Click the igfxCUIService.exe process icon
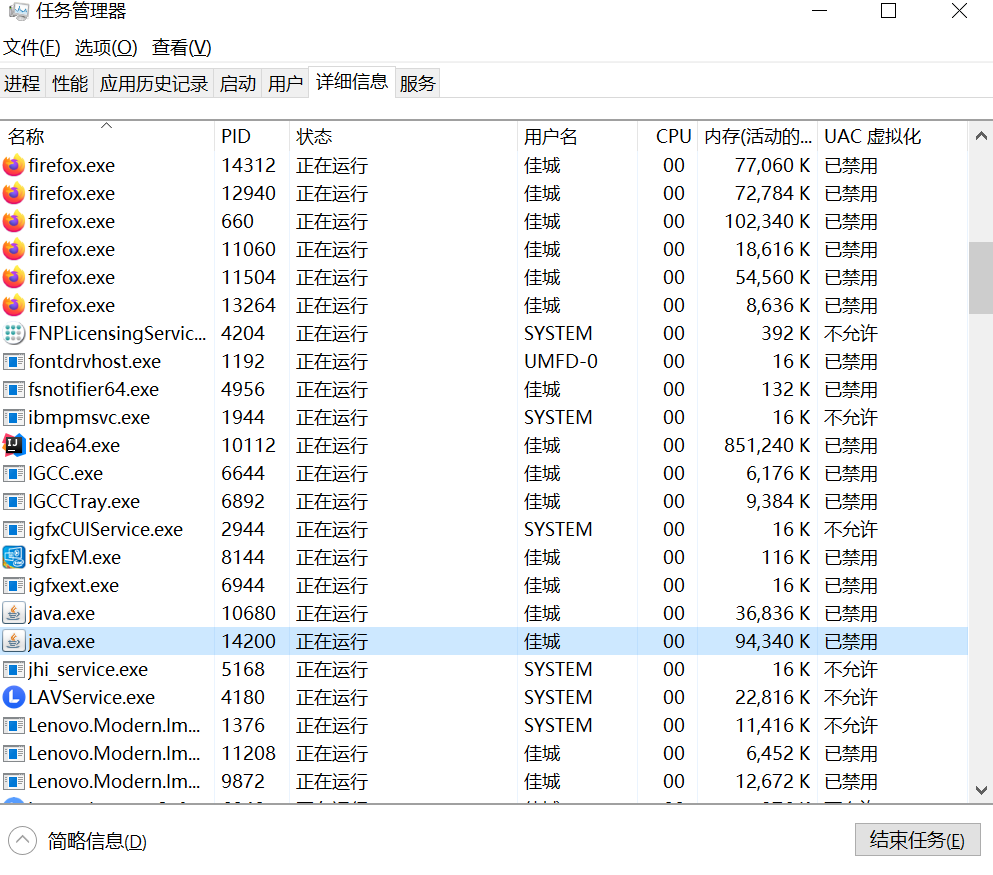 14,529
